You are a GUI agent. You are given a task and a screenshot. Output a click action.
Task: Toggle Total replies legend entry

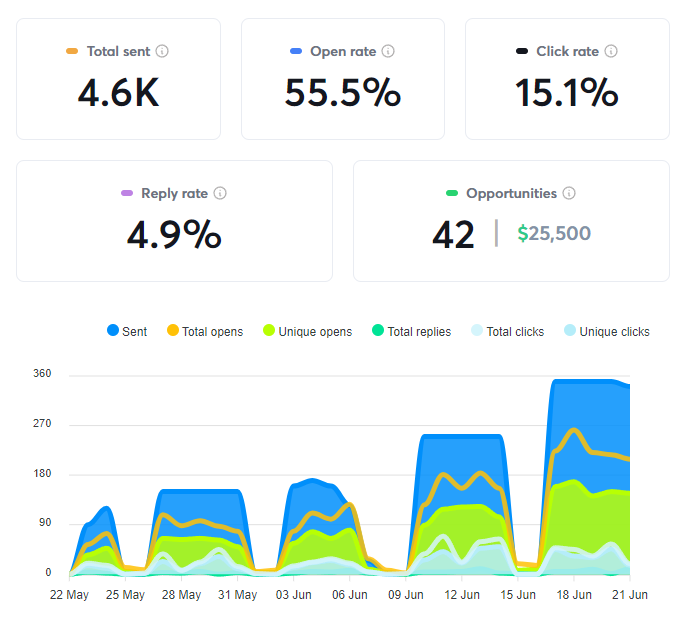(411, 331)
